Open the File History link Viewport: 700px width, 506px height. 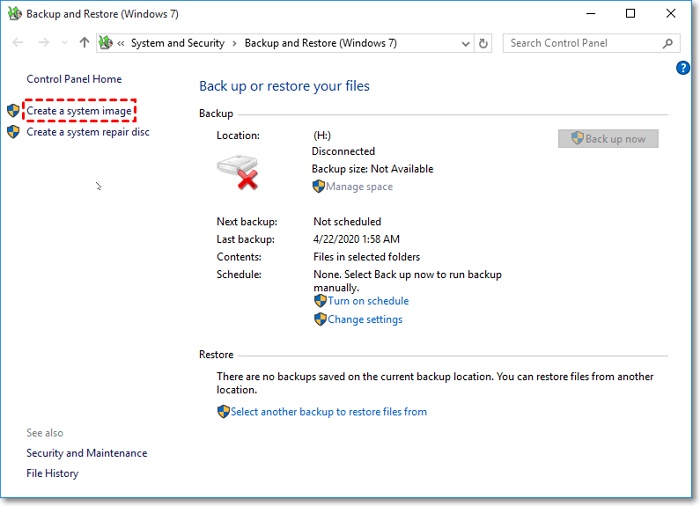(52, 473)
